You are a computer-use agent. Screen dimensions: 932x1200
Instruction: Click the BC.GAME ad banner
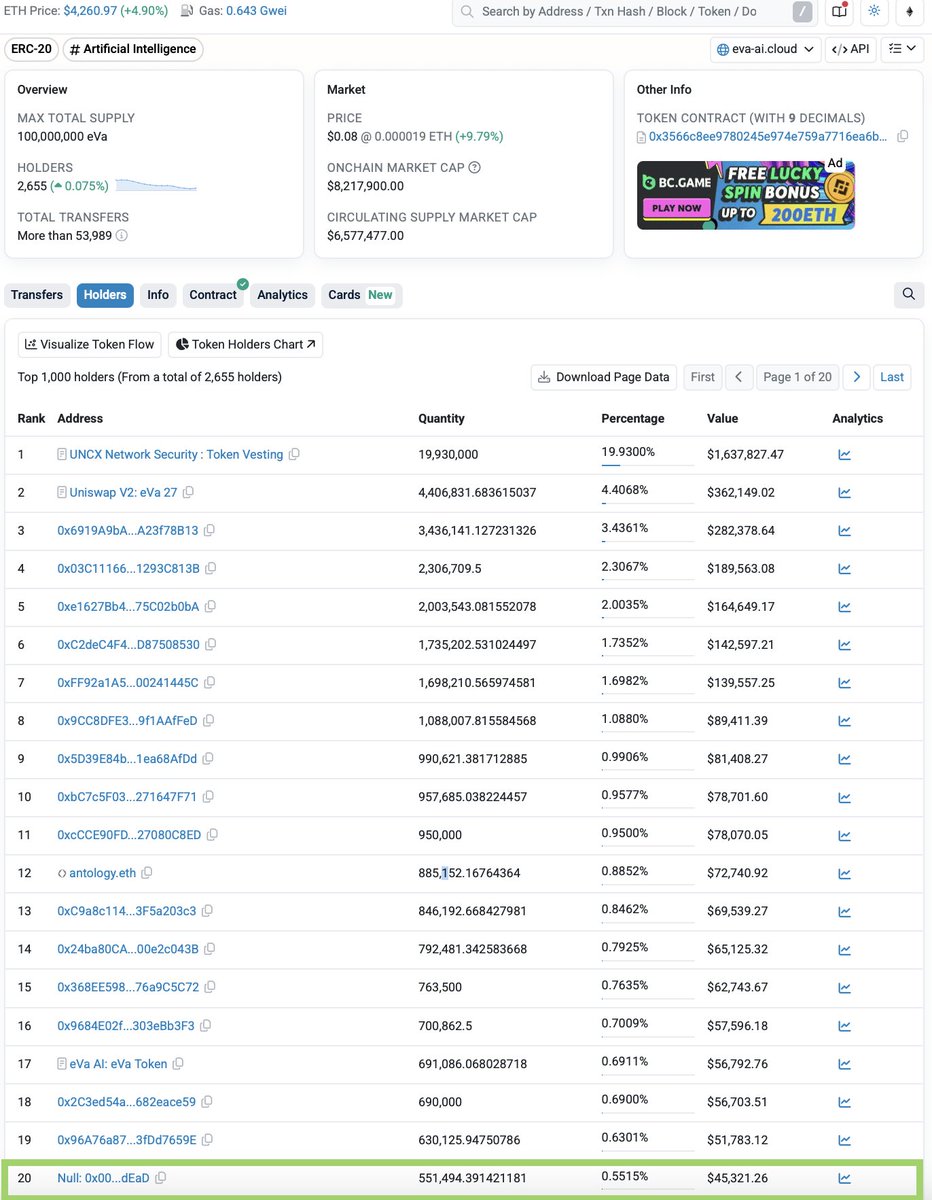(746, 194)
